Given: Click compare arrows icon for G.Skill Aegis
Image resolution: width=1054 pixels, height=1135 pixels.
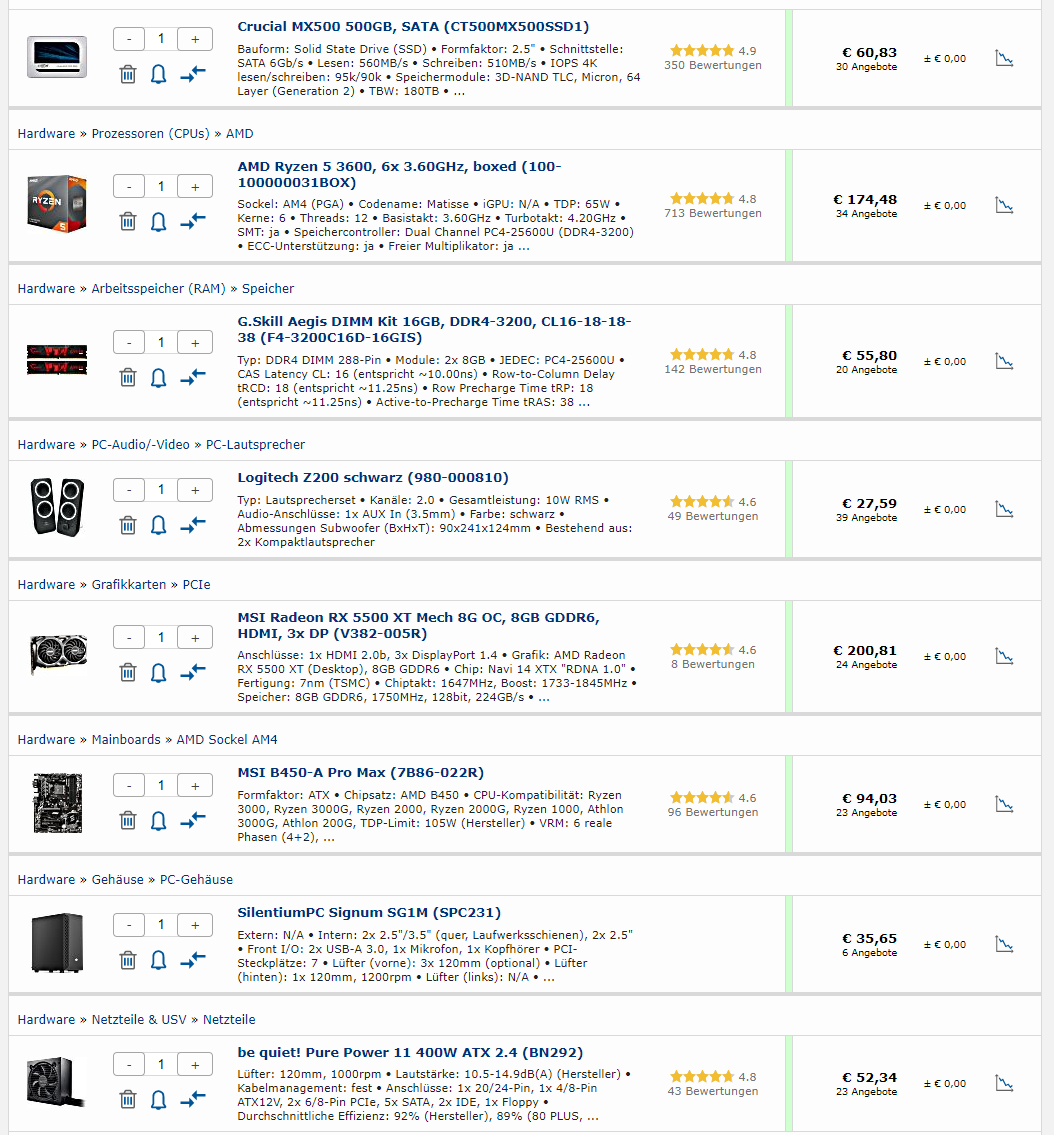Looking at the screenshot, I should [x=193, y=376].
